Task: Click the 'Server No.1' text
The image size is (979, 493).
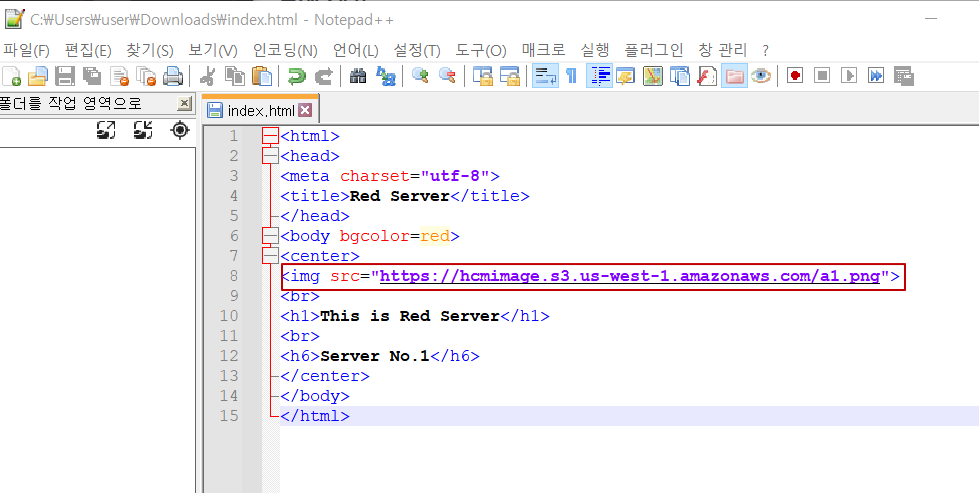Action: tap(375, 356)
